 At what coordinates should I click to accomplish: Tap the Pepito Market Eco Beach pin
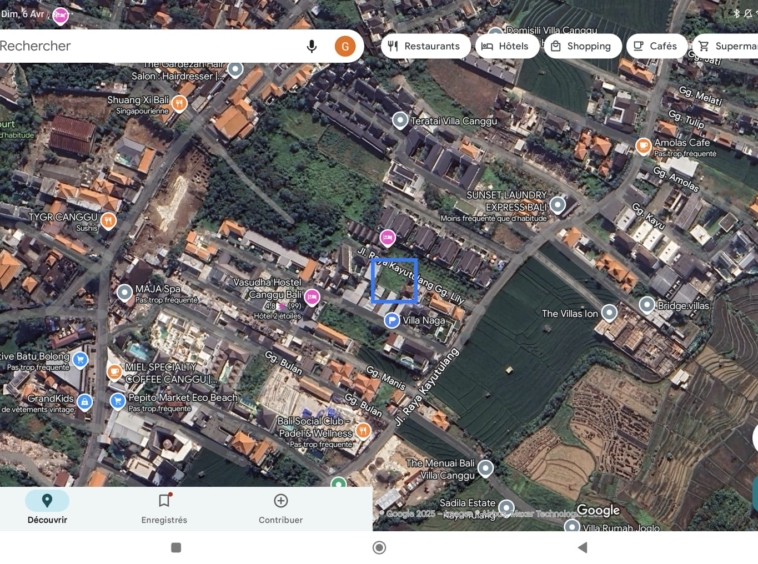pos(118,401)
